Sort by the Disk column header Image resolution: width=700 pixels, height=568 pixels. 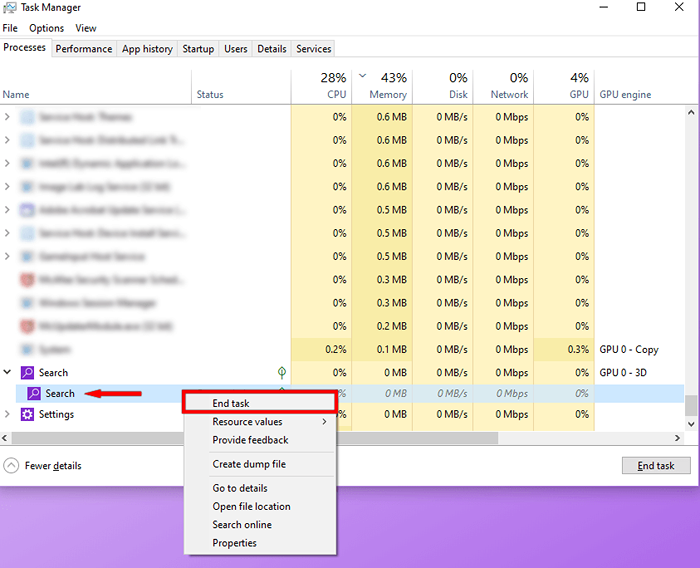[x=443, y=87]
